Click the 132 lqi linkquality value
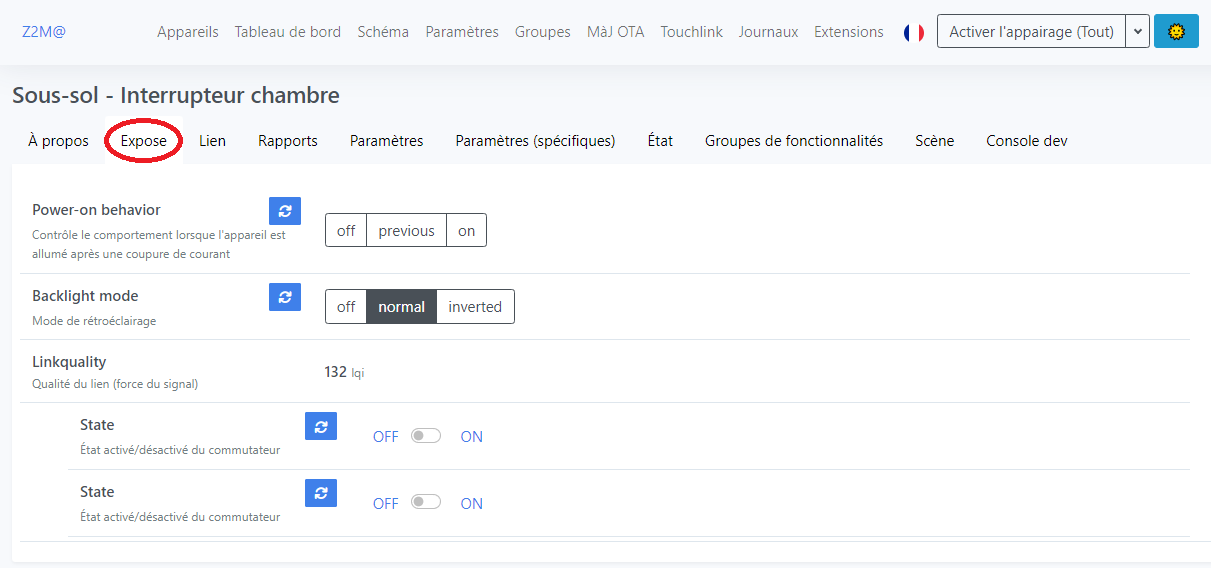The width and height of the screenshot is (1211, 568). click(x=345, y=372)
